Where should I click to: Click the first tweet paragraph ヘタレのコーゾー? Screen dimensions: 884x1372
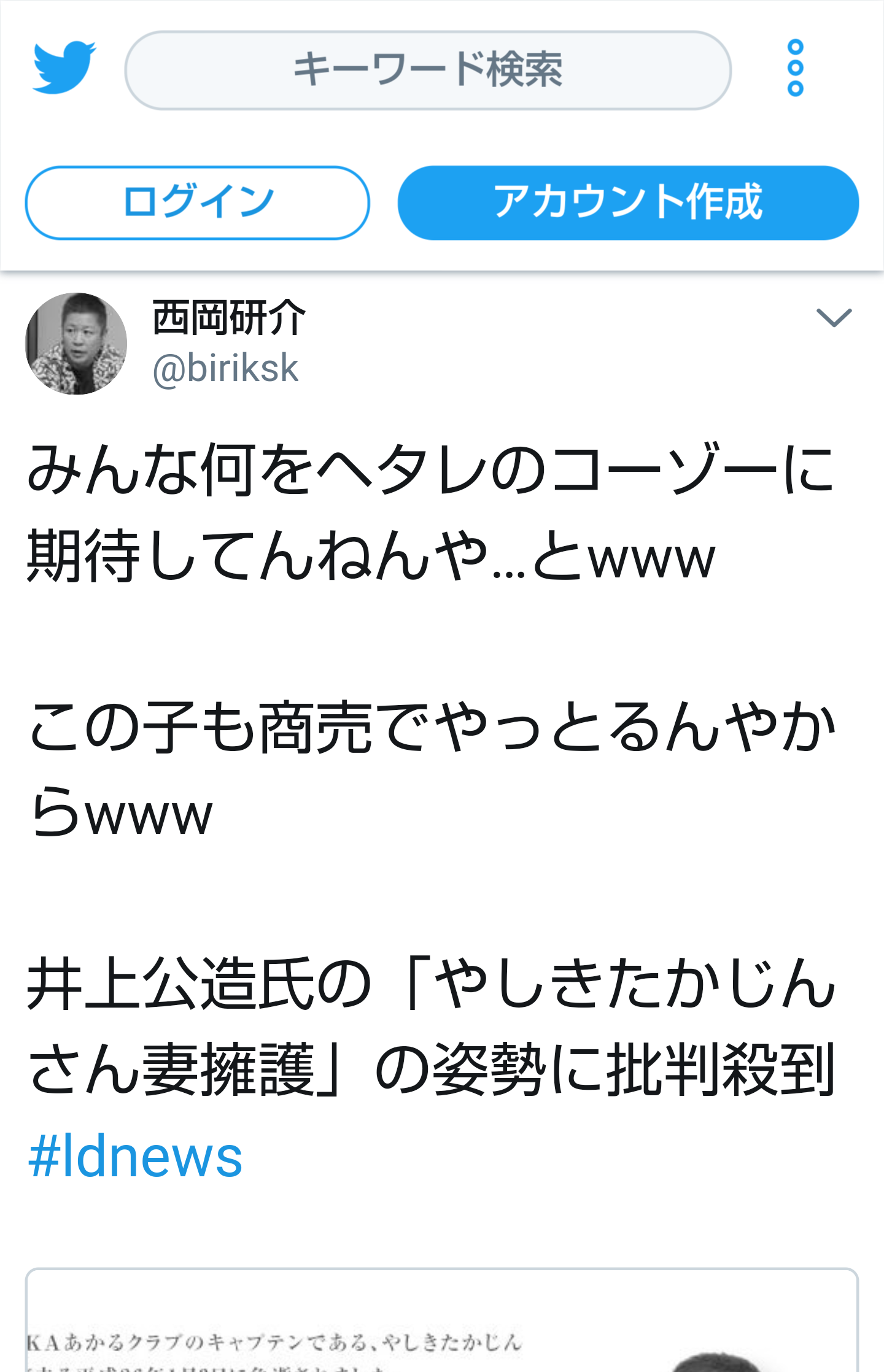click(431, 512)
